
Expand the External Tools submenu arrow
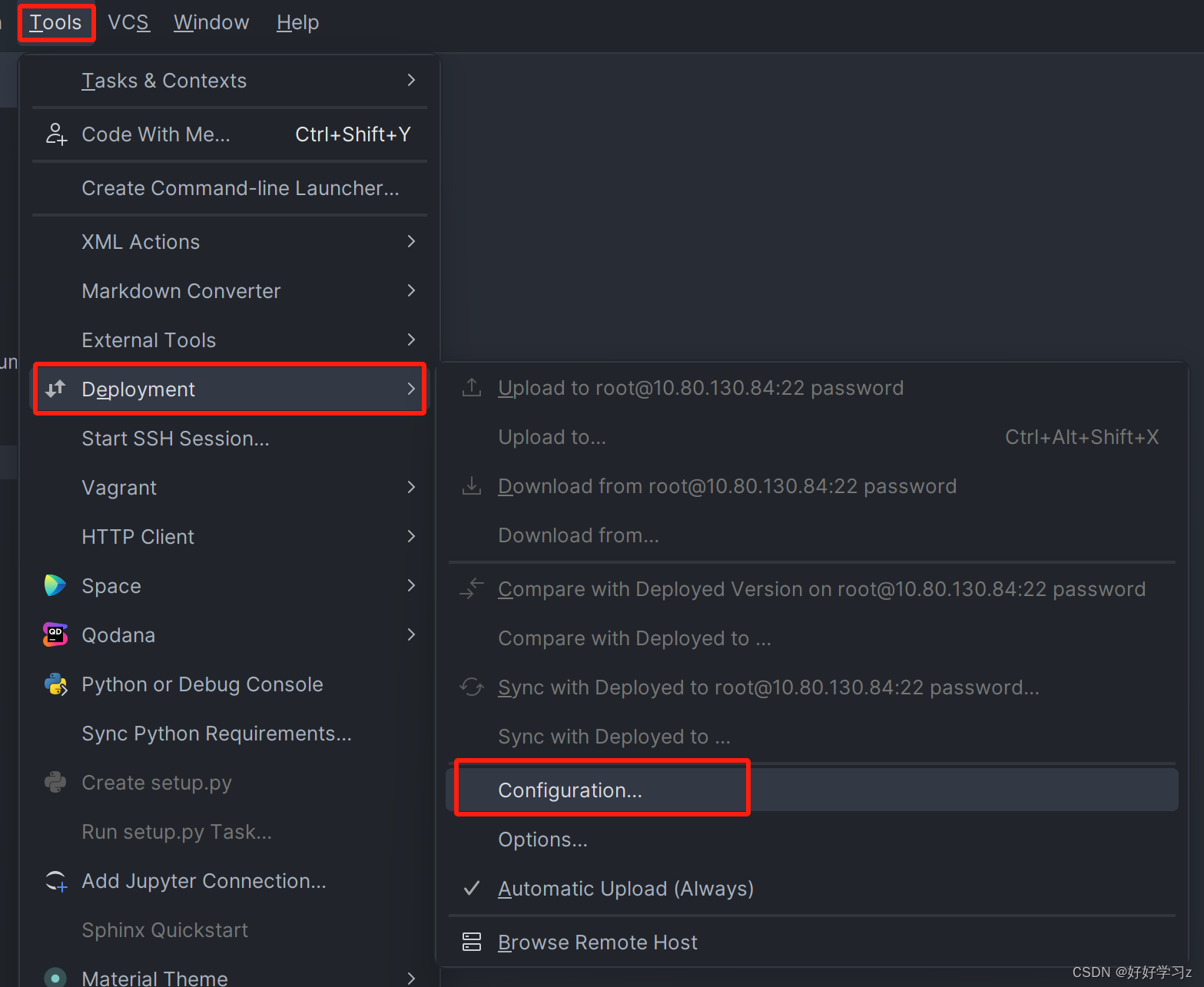[411, 339]
